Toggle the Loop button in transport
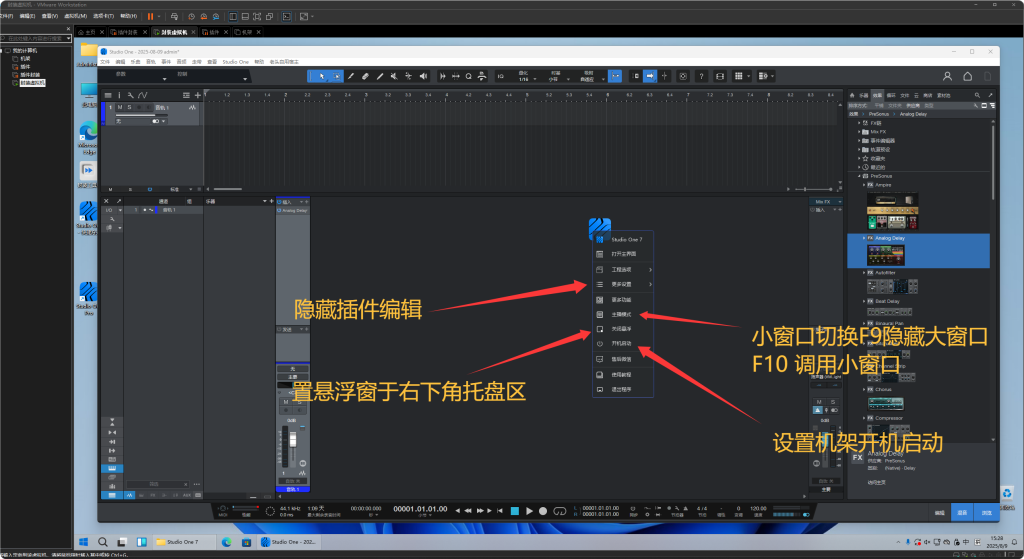This screenshot has height=559, width=1024. click(560, 511)
